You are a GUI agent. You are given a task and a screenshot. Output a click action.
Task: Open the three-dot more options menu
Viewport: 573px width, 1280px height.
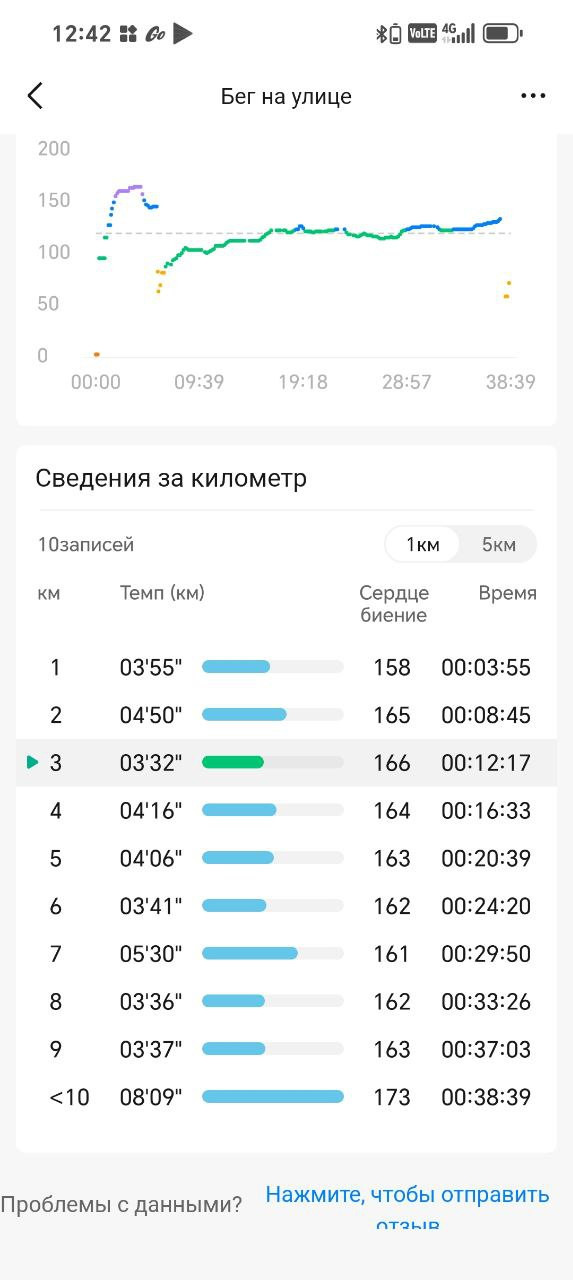click(533, 96)
